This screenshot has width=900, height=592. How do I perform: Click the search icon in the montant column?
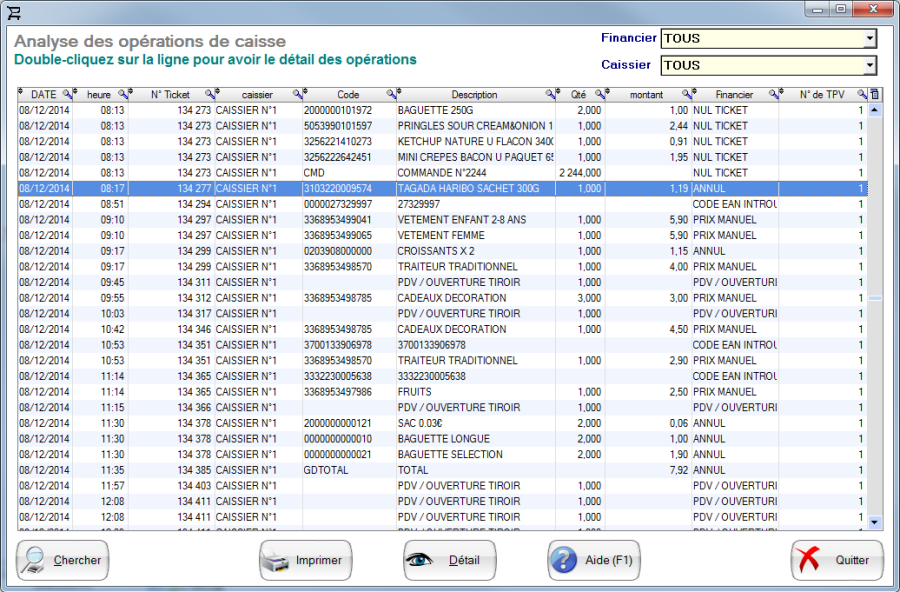click(x=684, y=93)
